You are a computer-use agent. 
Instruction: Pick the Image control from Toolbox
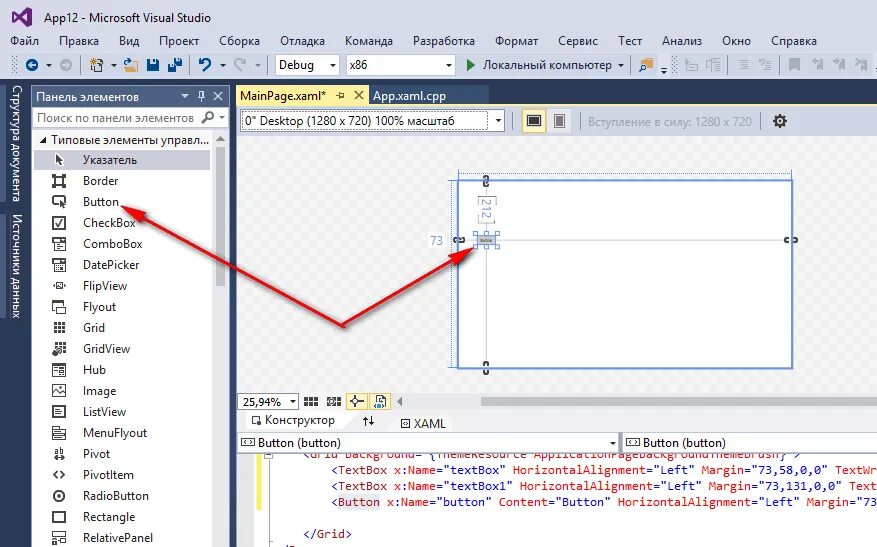(x=122, y=391)
